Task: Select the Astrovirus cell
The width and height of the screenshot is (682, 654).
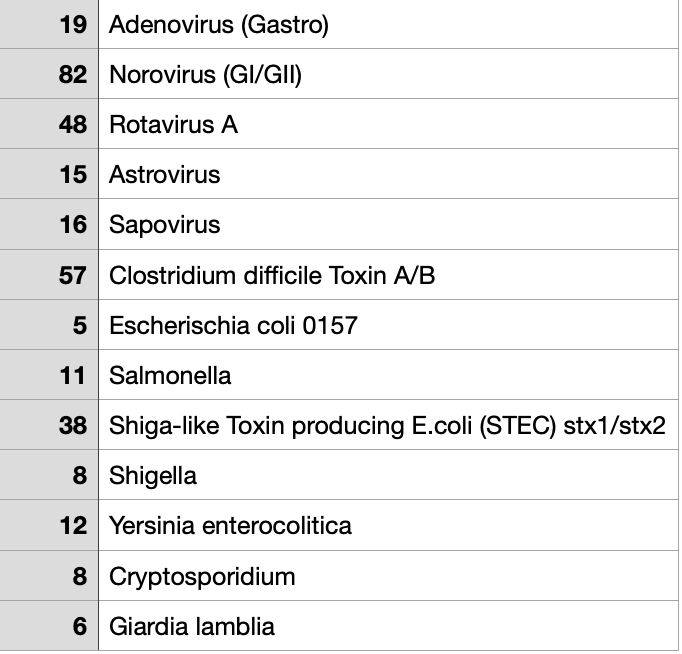Action: [x=388, y=174]
